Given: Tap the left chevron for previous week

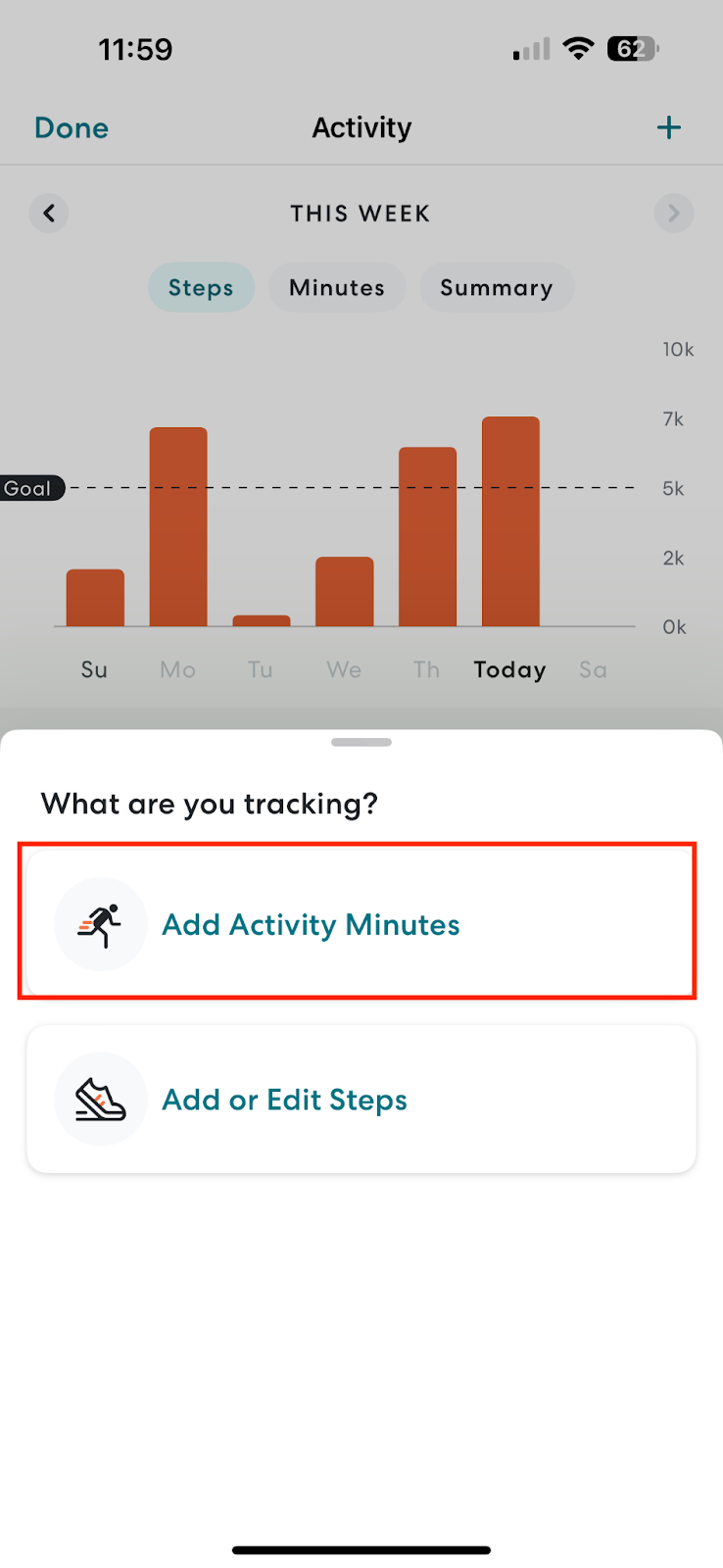Looking at the screenshot, I should pos(49,213).
